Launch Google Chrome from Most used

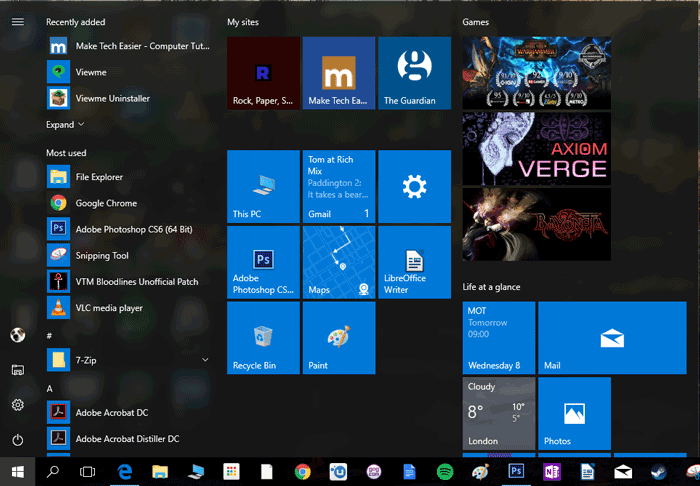[128, 203]
